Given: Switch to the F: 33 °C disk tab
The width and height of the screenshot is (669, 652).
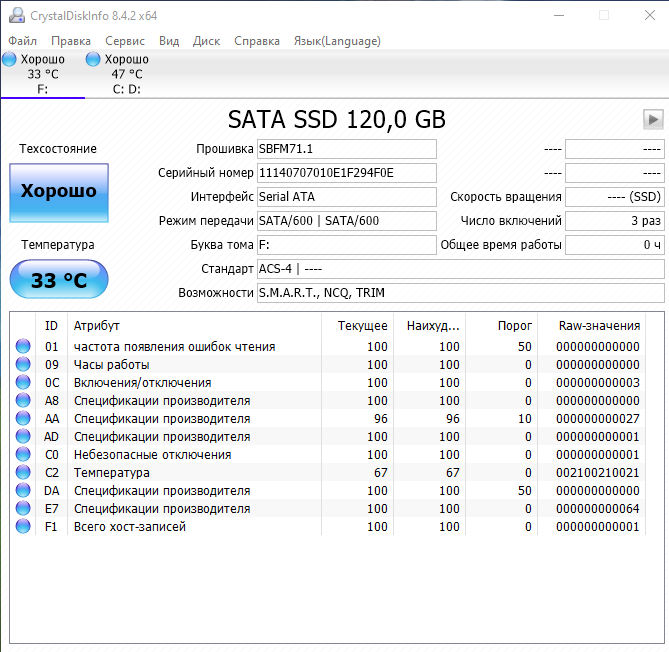Looking at the screenshot, I should point(43,74).
